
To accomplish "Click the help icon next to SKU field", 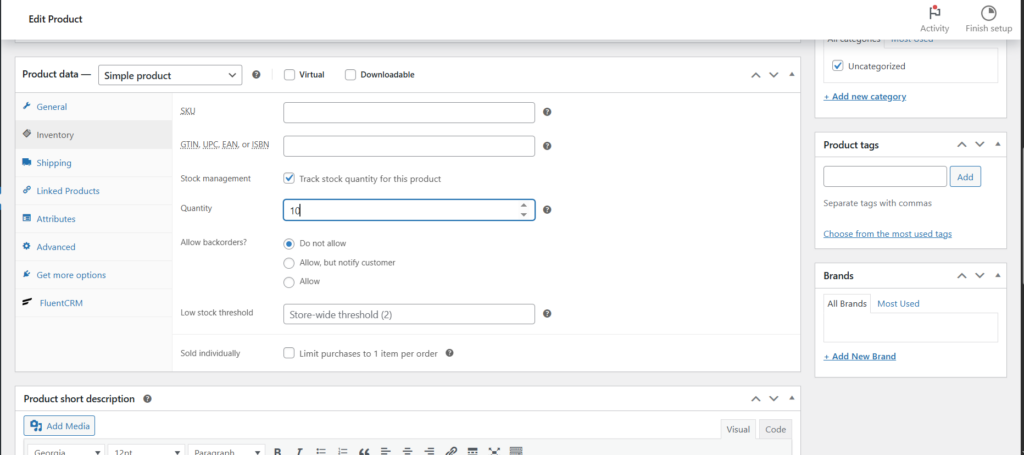I will 547,113.
